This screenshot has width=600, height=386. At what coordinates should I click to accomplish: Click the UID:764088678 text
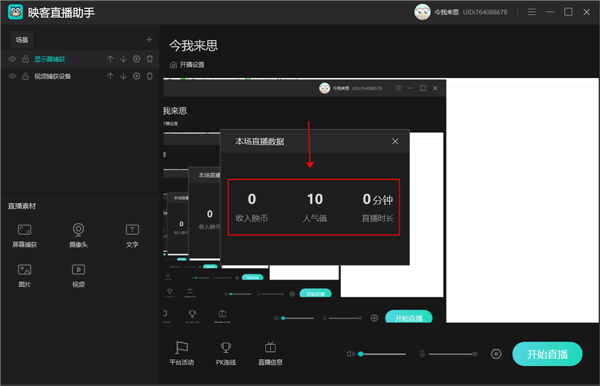tap(485, 12)
